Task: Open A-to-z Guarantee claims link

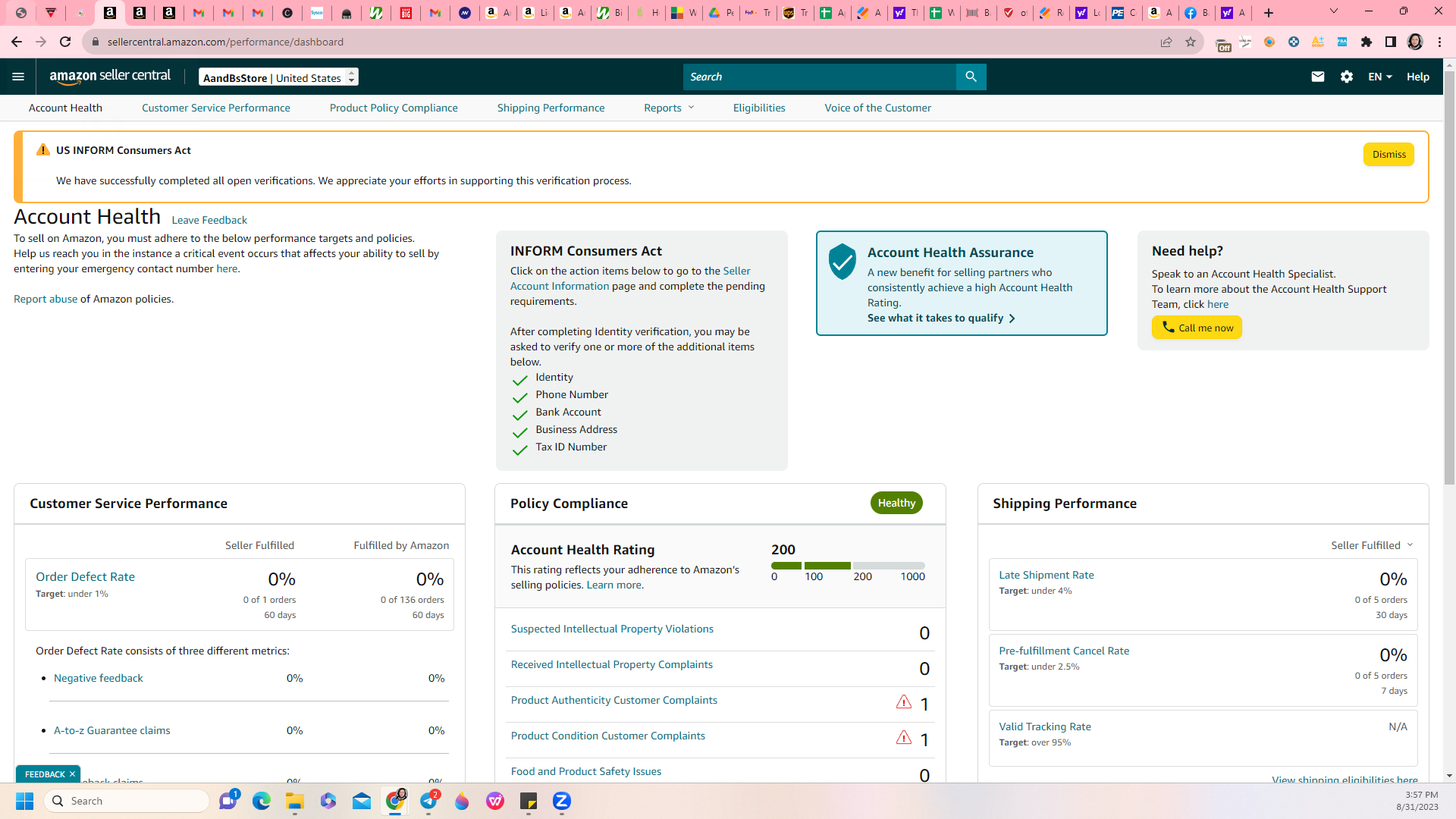Action: click(x=112, y=730)
